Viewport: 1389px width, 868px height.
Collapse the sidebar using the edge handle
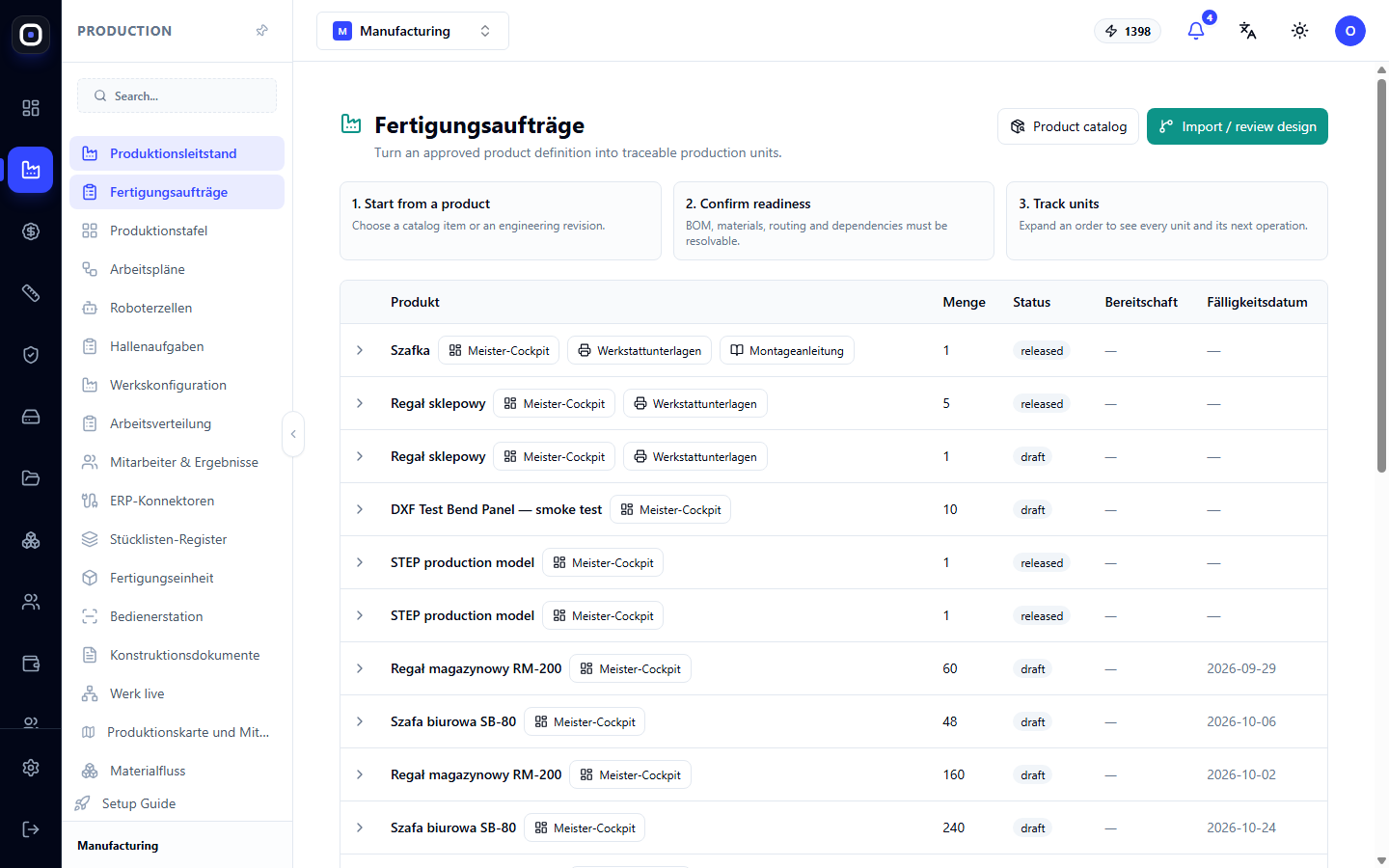[x=293, y=434]
